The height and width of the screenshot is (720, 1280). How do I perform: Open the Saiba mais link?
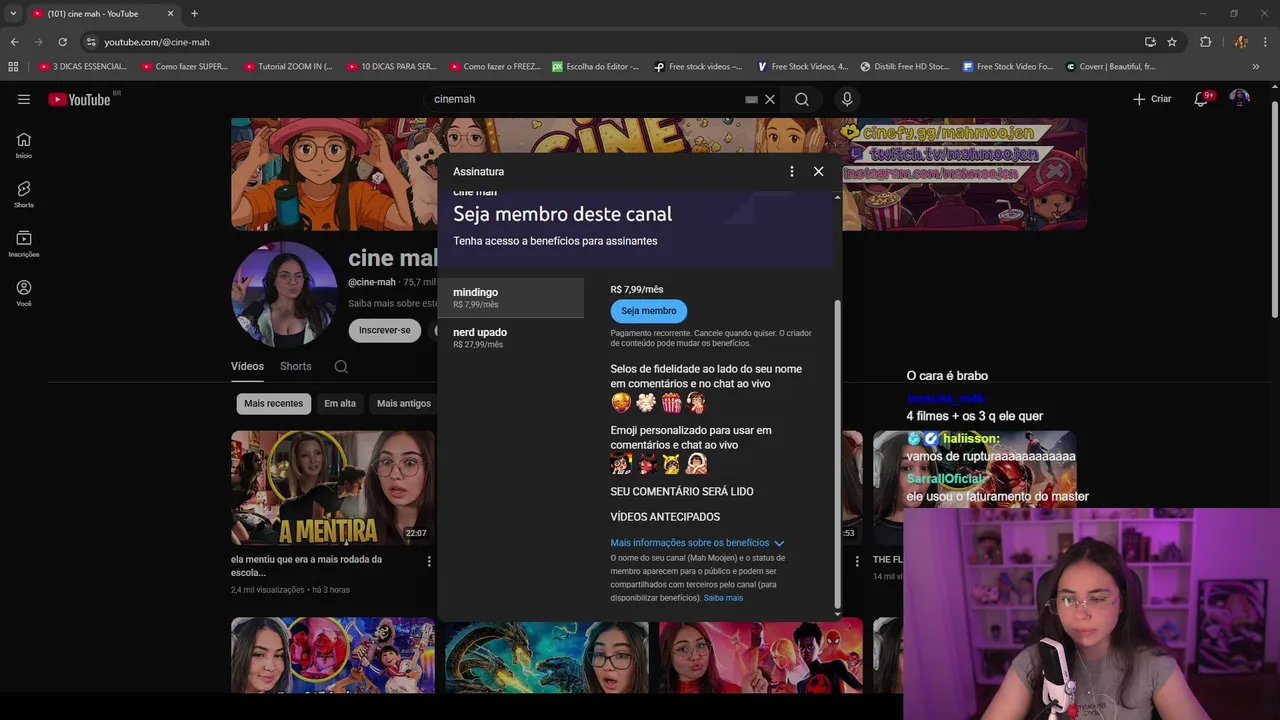click(723, 598)
